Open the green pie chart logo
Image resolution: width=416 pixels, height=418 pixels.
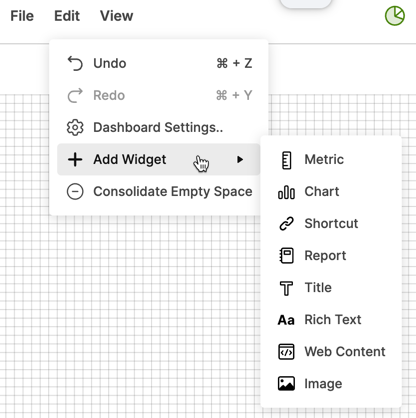click(x=395, y=16)
